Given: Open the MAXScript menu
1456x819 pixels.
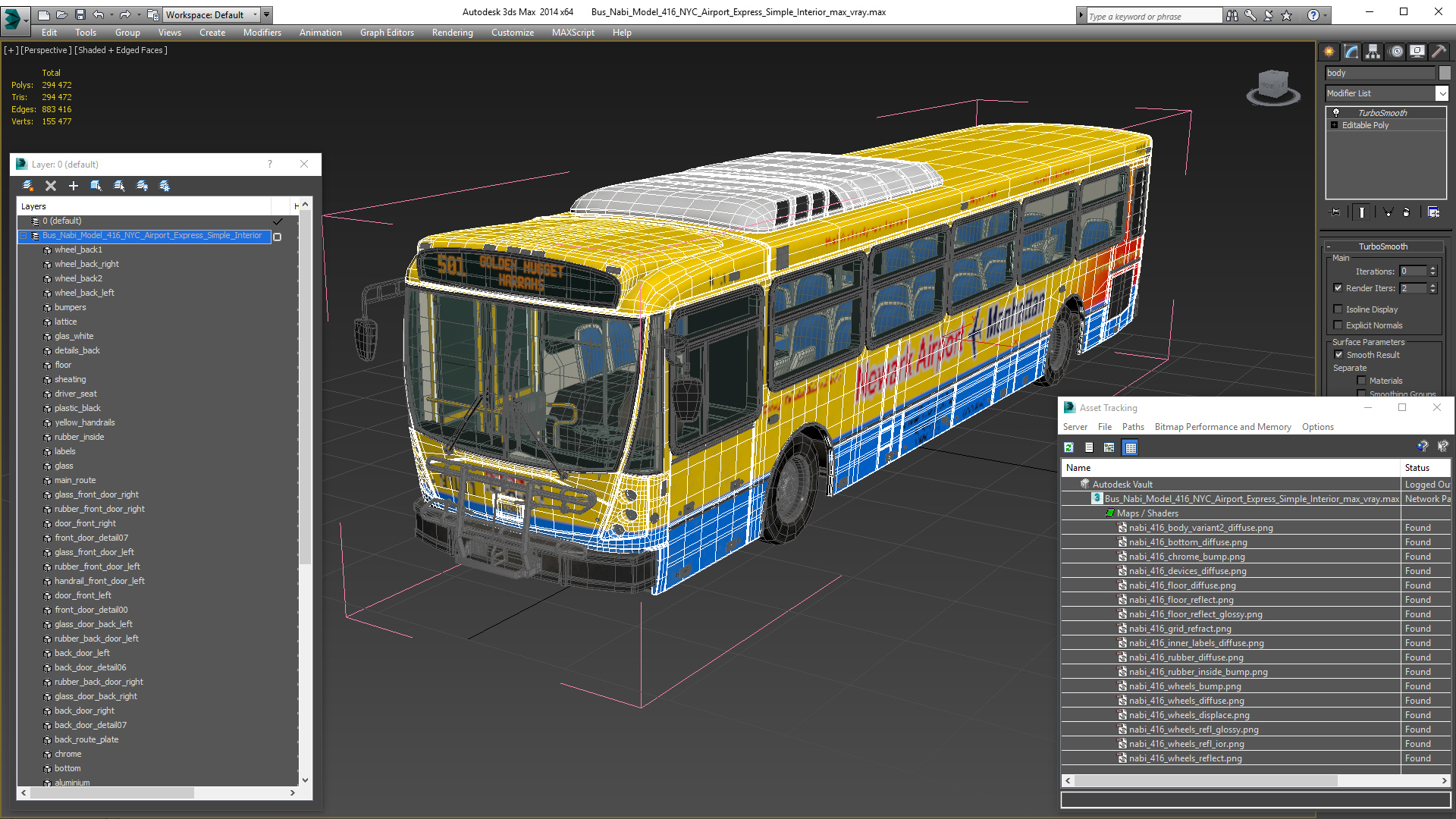Looking at the screenshot, I should click(x=573, y=33).
